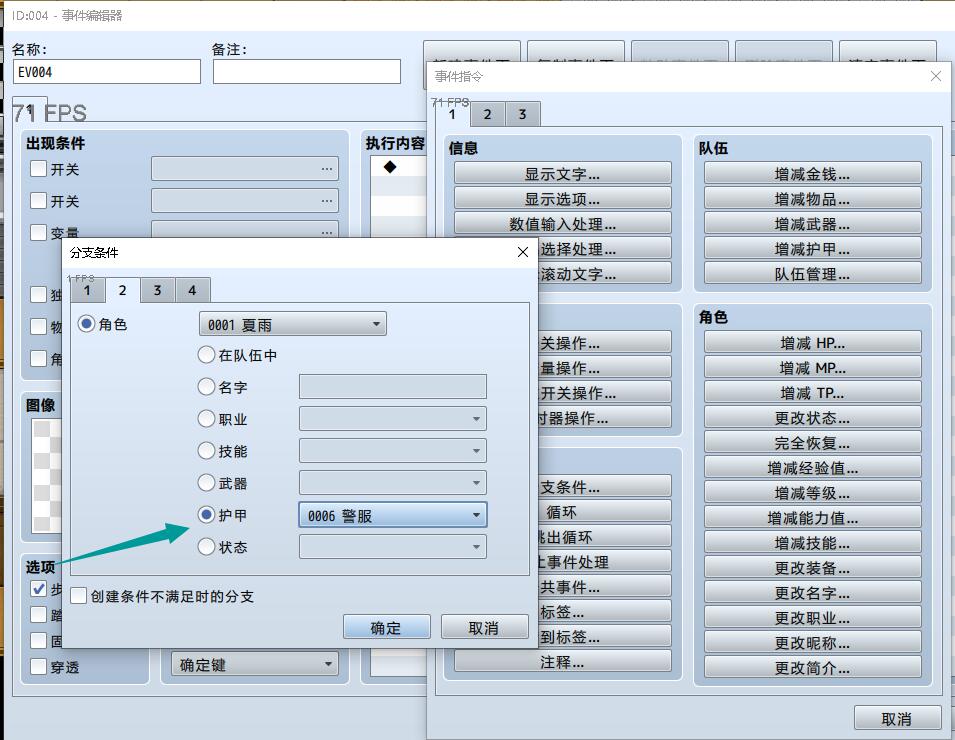Click the 数值输入处理... command button

563,224
